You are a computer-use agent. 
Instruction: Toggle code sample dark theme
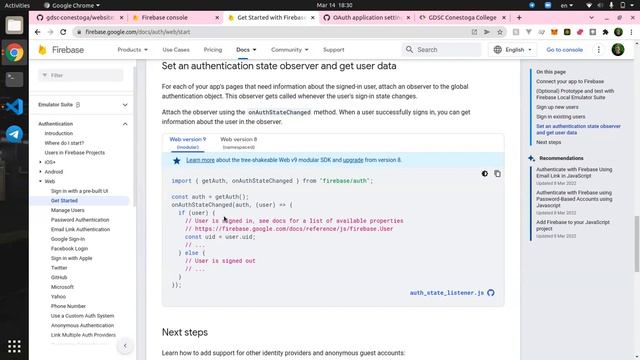tap(484, 173)
